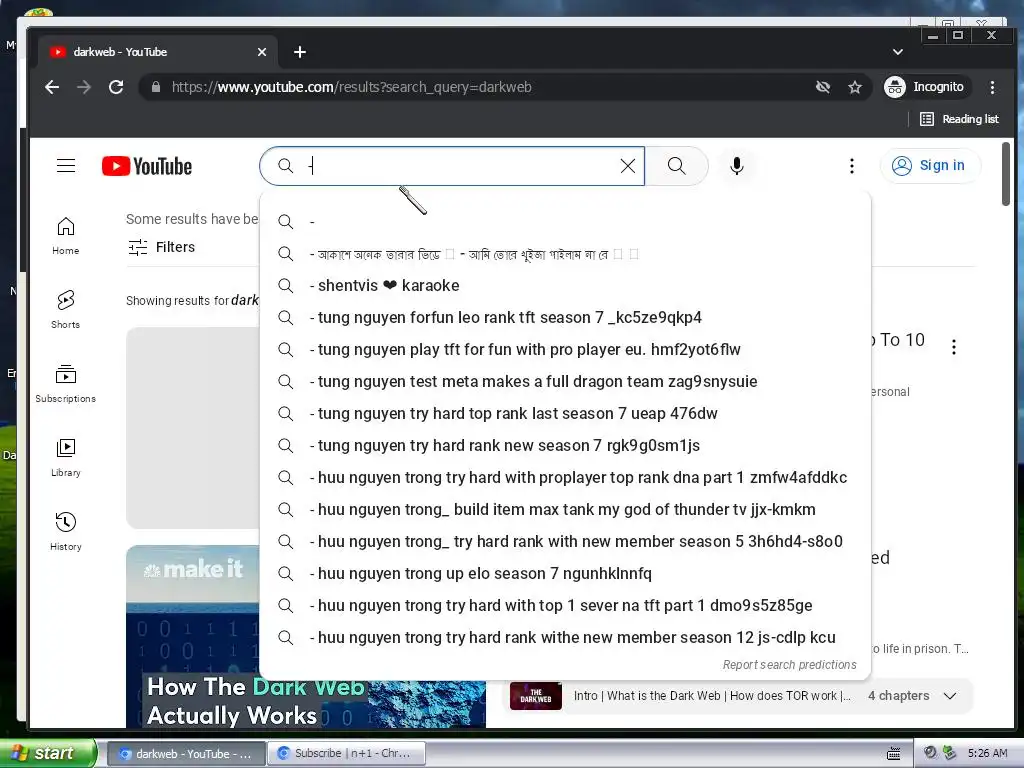View site lock info icon
Viewport: 1024px width, 768px height.
pyautogui.click(x=155, y=87)
